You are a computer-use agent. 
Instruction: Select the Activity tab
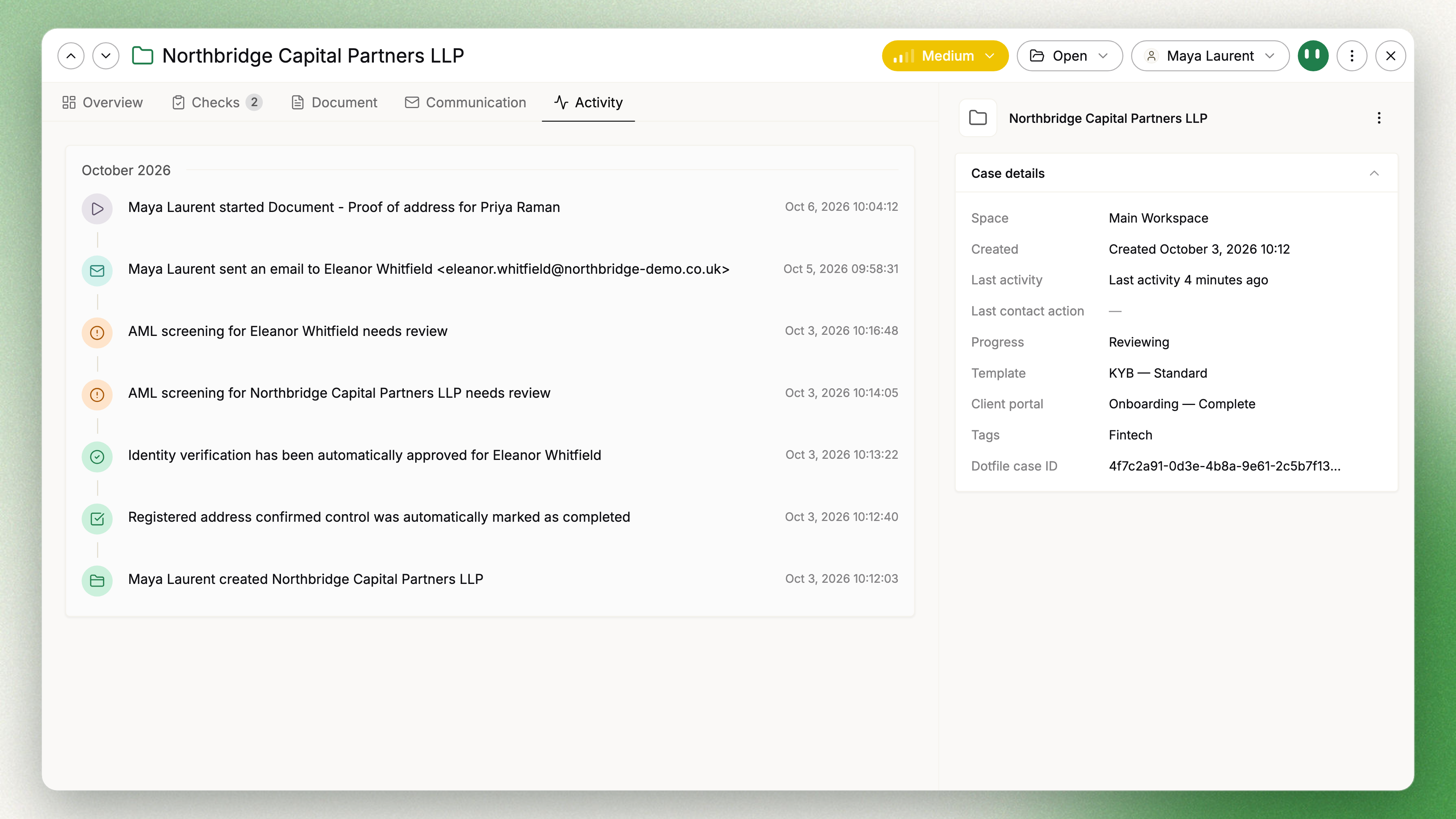(588, 102)
